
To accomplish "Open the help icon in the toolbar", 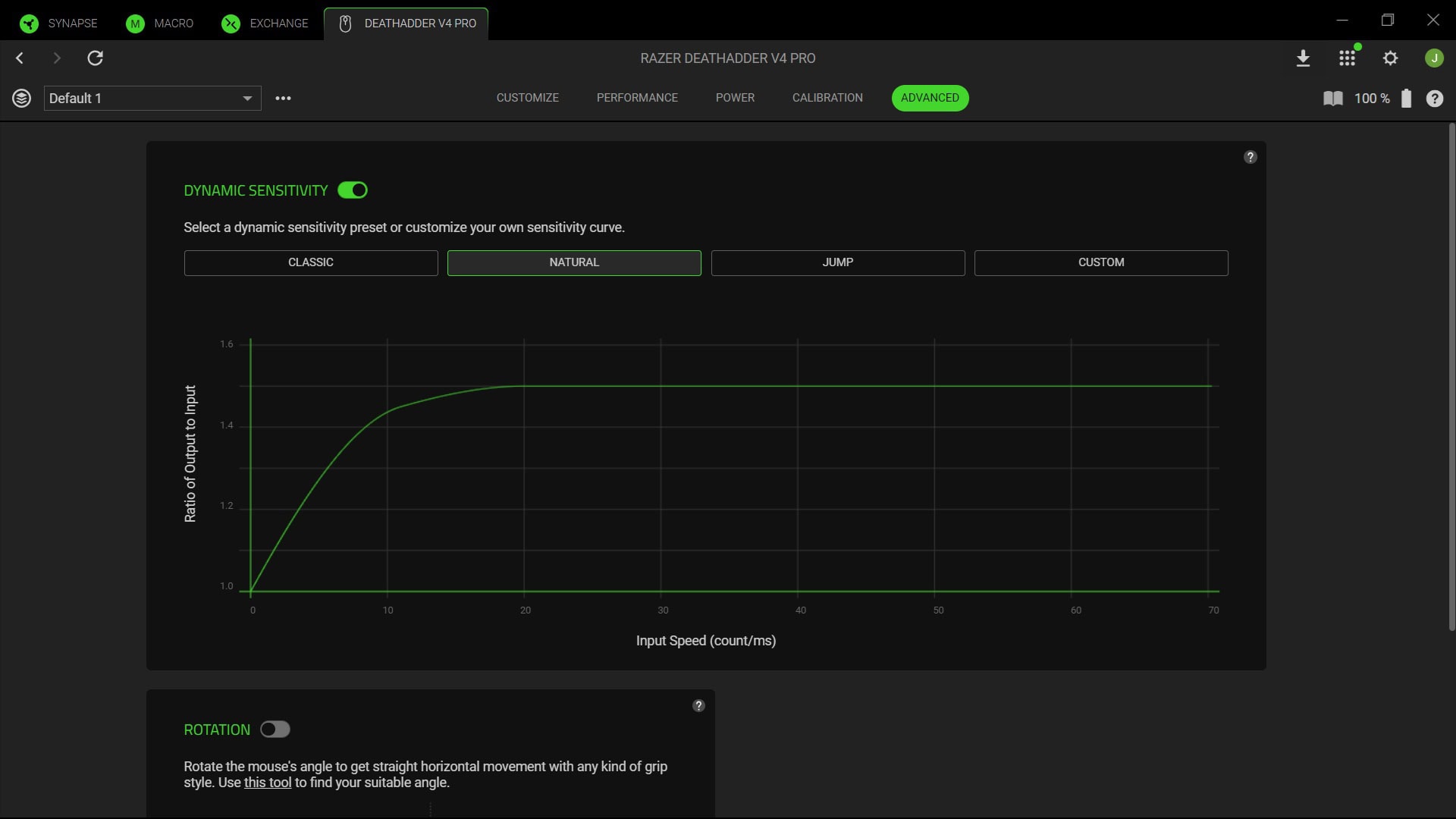I will click(x=1434, y=99).
